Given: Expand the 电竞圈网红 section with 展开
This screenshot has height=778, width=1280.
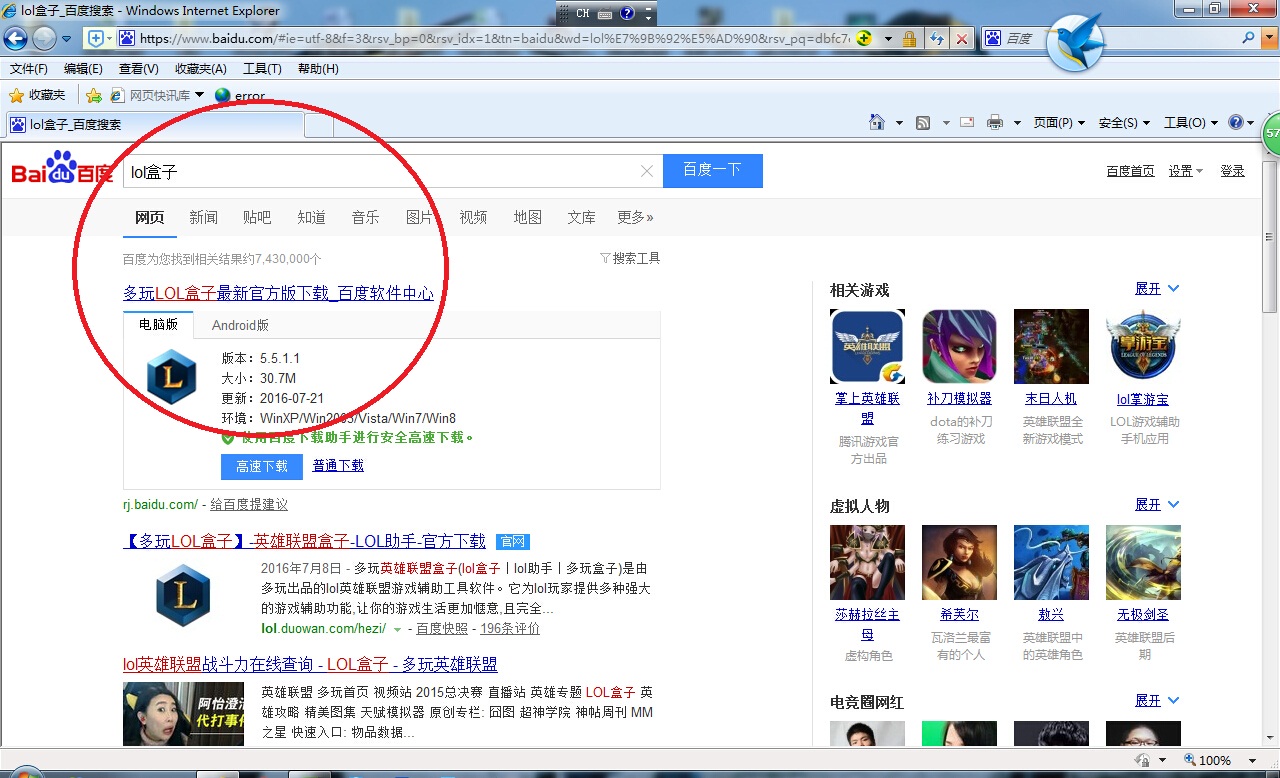Looking at the screenshot, I should click(x=1157, y=700).
